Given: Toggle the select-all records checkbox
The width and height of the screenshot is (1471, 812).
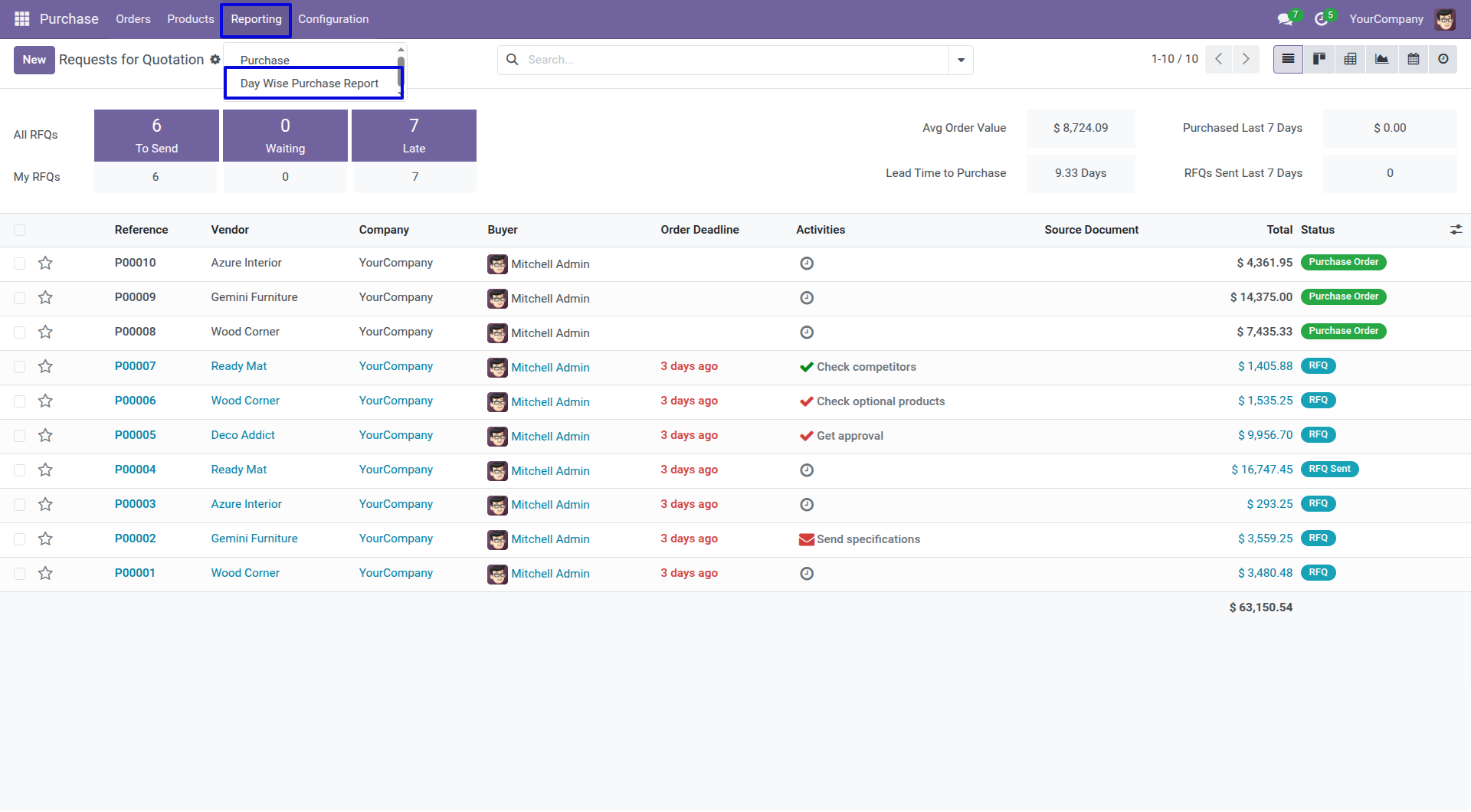Looking at the screenshot, I should [20, 230].
